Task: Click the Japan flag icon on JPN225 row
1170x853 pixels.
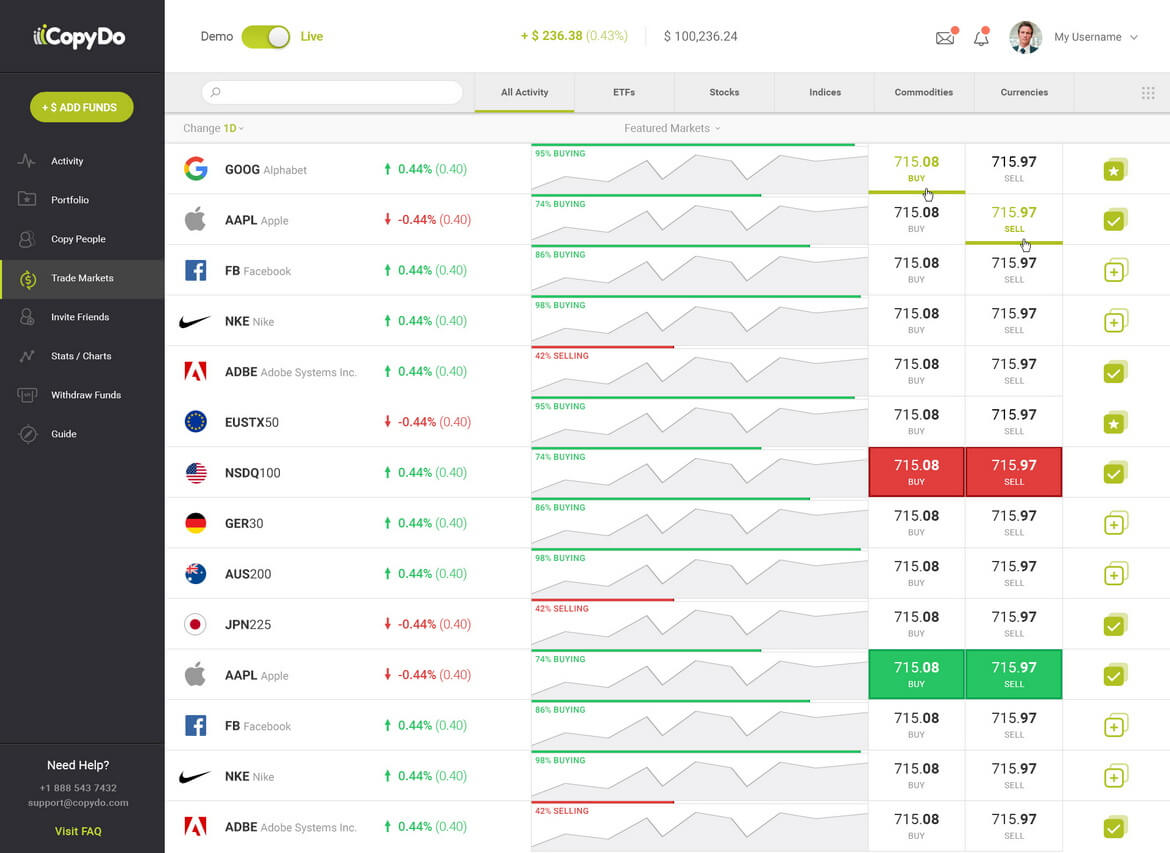Action: click(x=195, y=624)
